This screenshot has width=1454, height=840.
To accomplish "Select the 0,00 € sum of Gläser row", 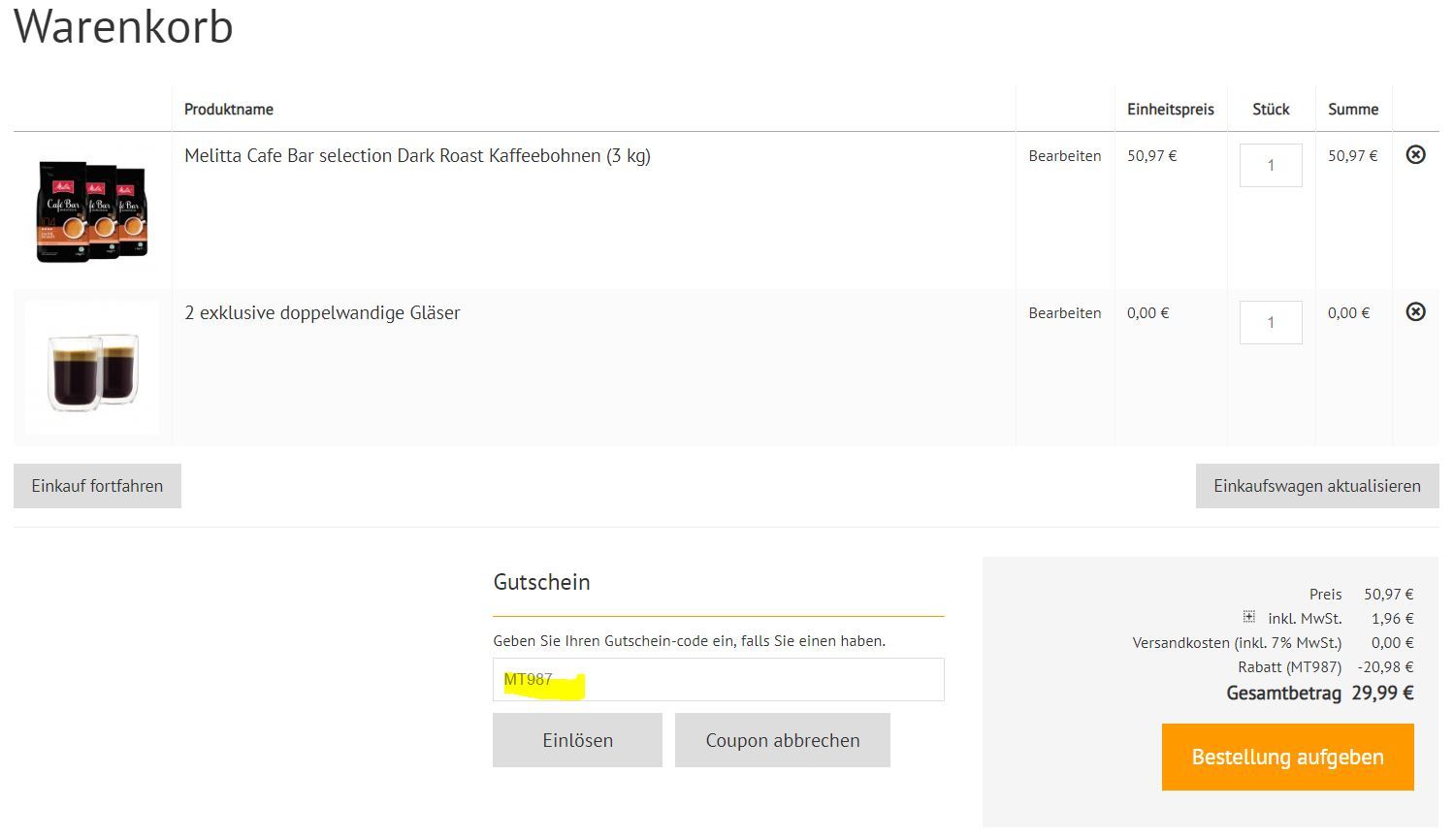I will 1348,312.
